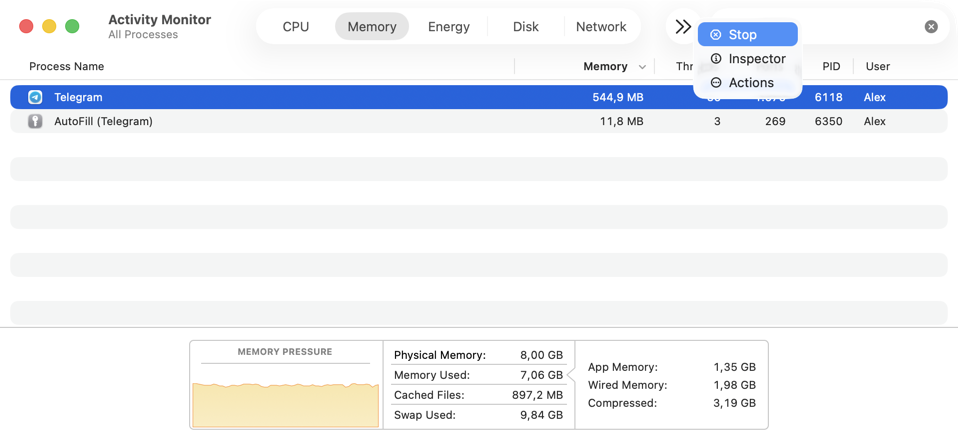
Task: Zoom the window with the green button
Action: click(x=73, y=26)
